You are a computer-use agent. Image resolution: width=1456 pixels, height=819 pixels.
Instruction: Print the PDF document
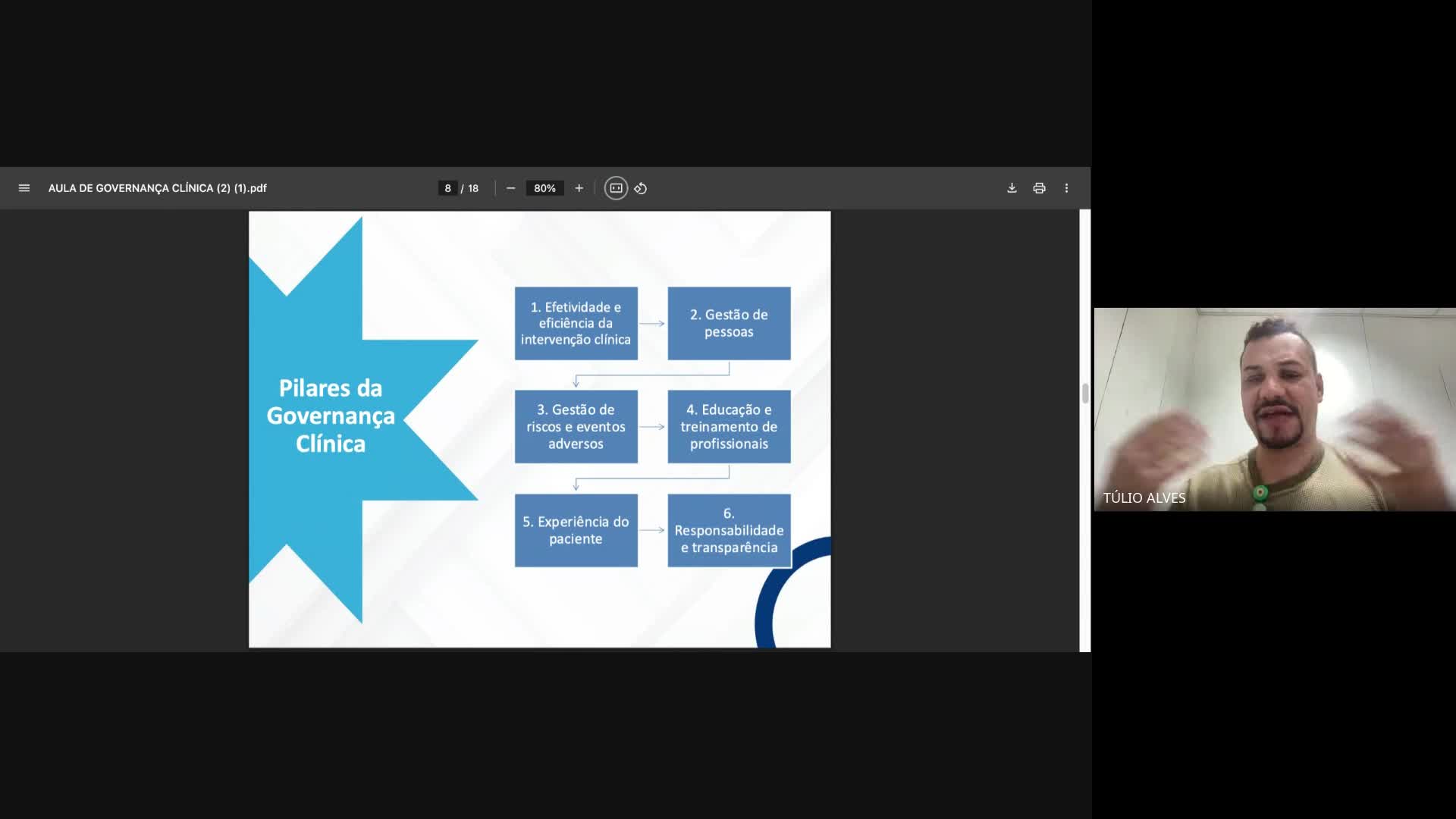pyautogui.click(x=1039, y=188)
